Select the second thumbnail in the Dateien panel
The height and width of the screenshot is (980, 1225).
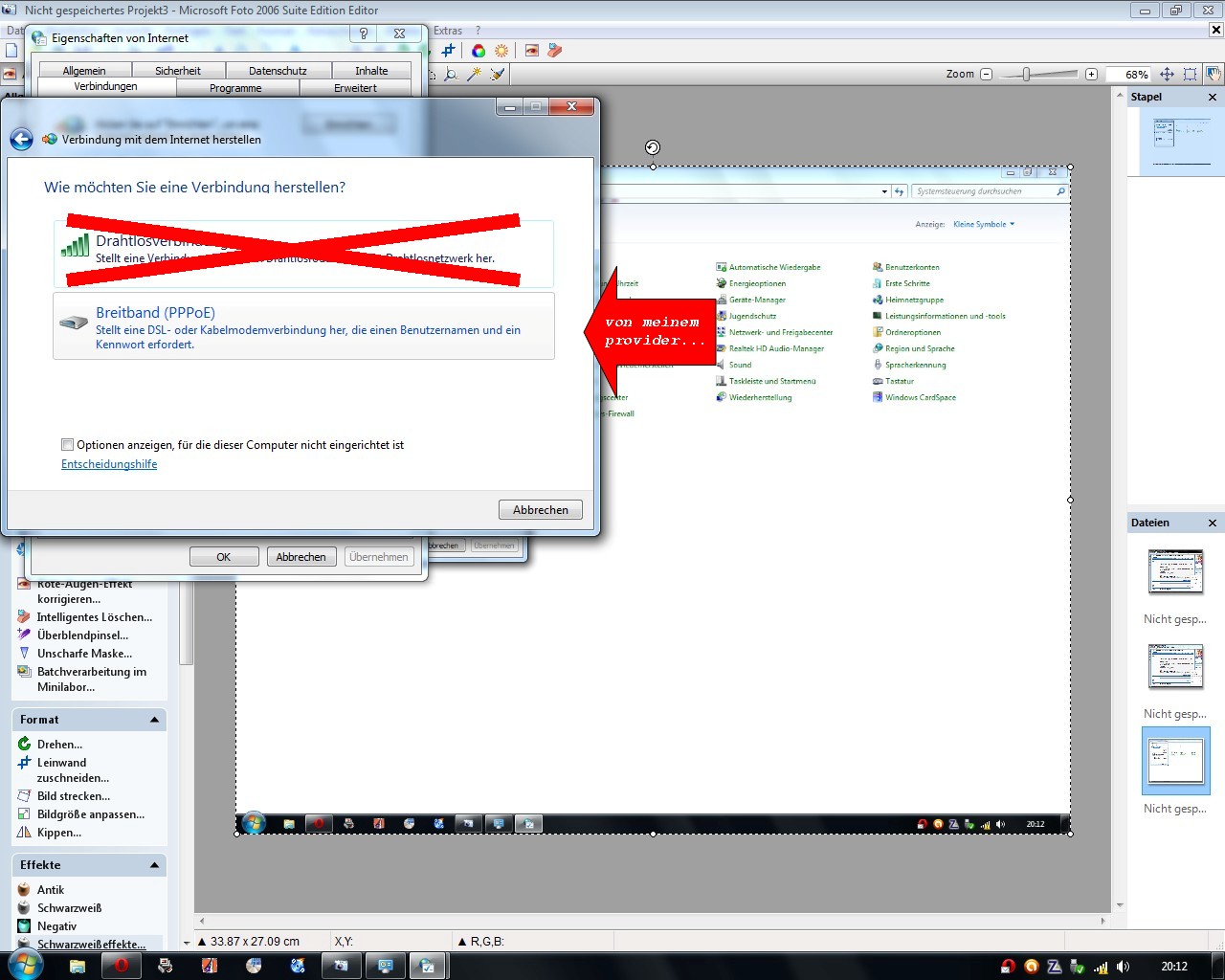1175,667
